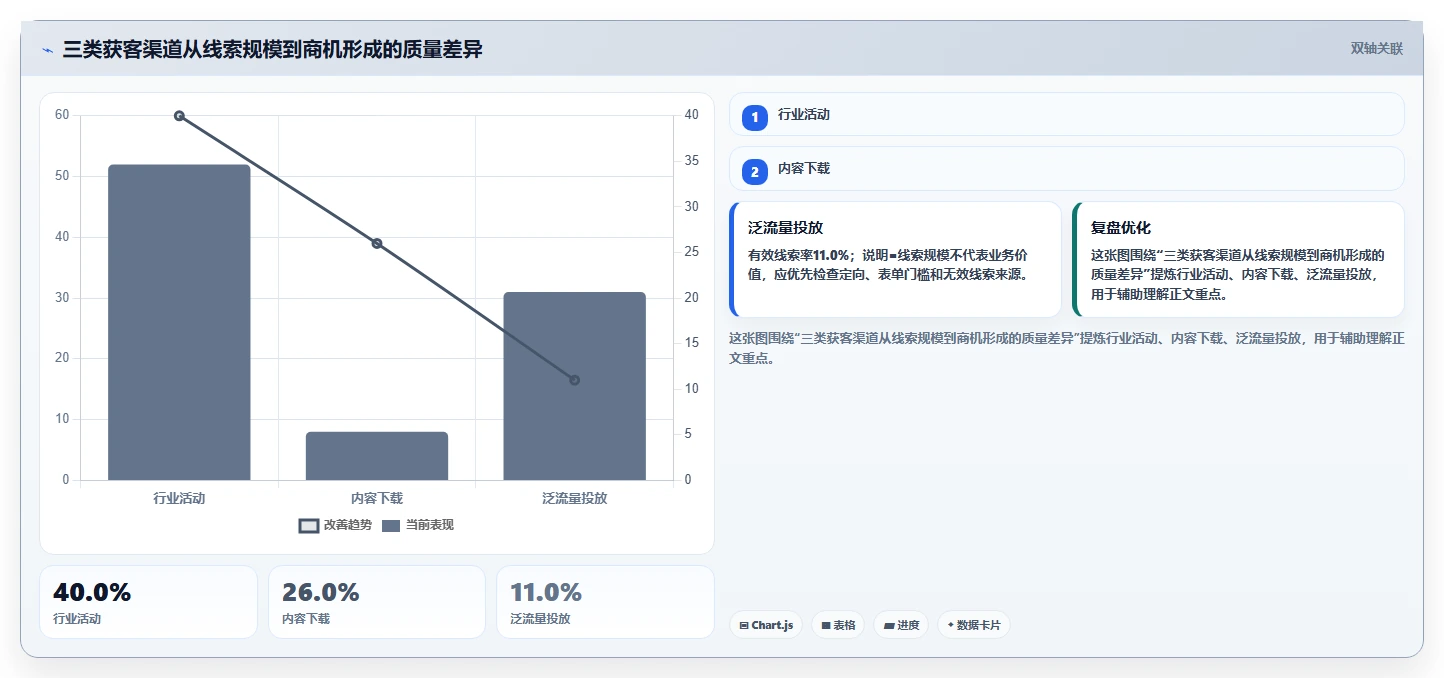Click the 内容下载 bar in chart
Viewport: 1444px width, 678px height.
[x=377, y=456]
